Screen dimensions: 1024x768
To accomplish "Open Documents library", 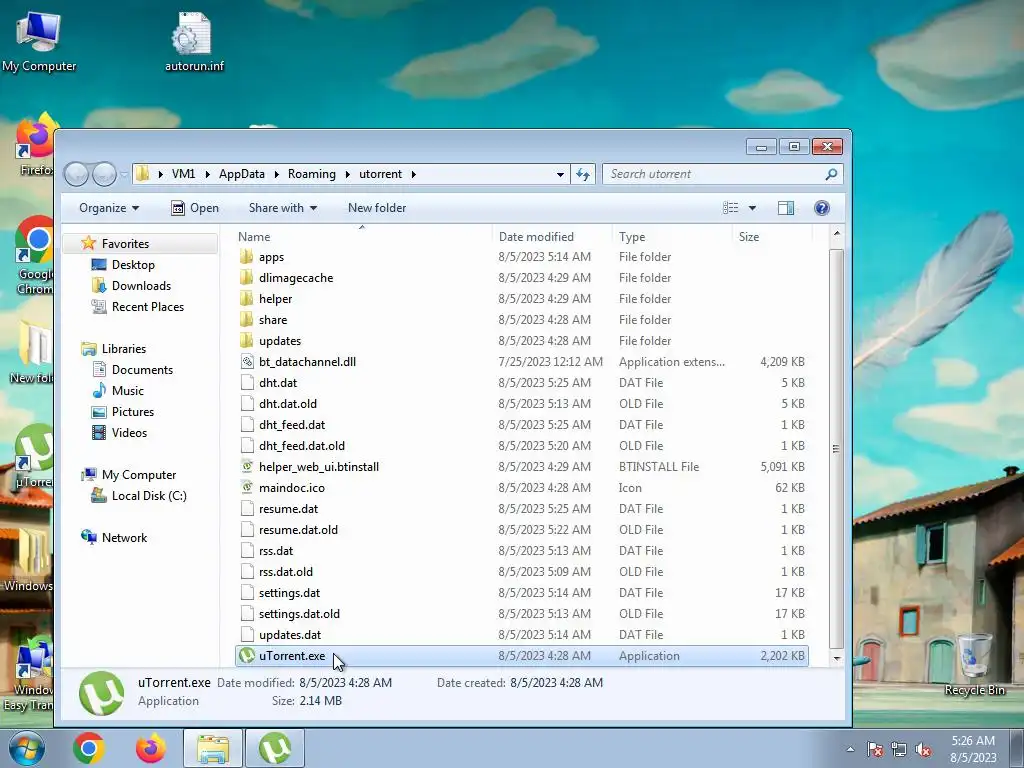I will 142,370.
